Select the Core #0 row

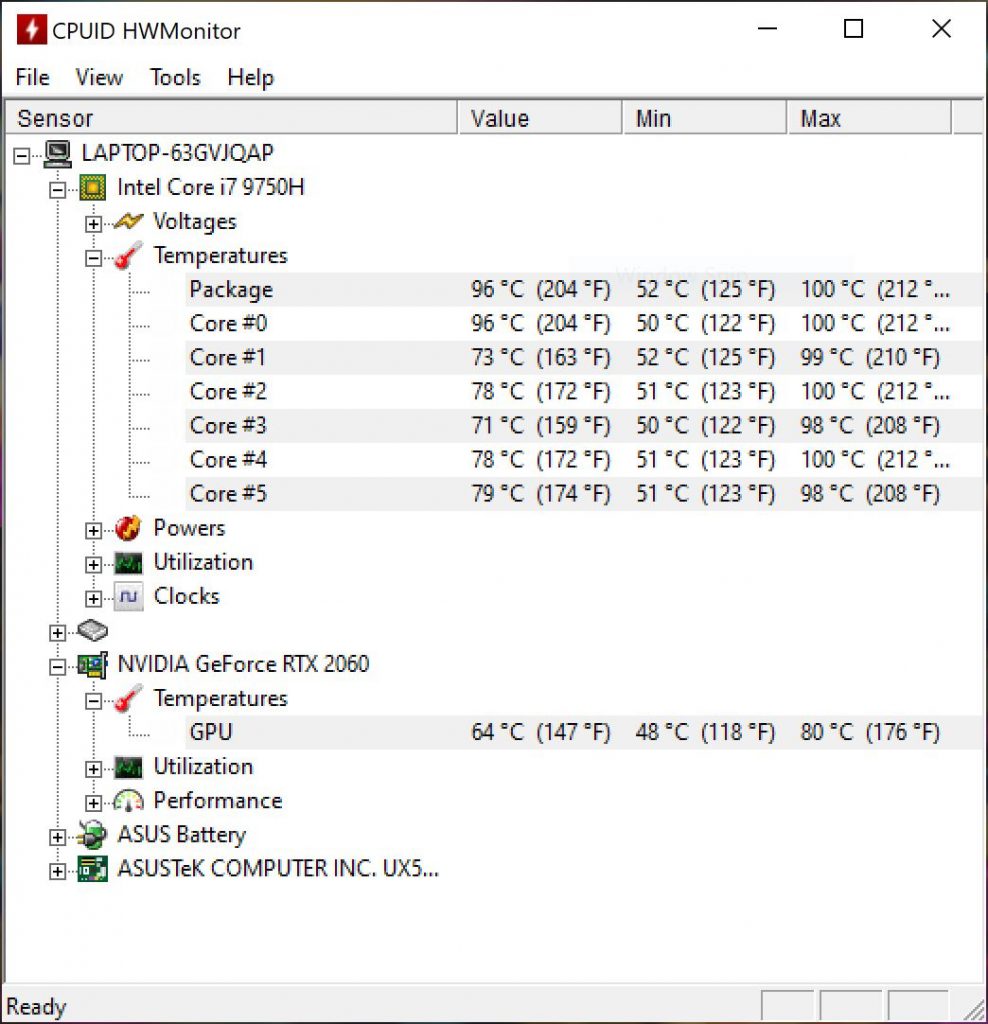pos(584,323)
